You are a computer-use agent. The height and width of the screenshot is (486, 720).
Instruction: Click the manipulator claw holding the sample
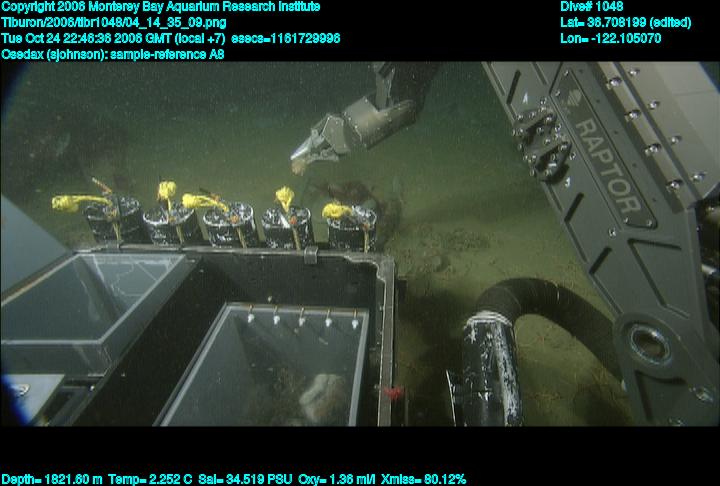321,143
